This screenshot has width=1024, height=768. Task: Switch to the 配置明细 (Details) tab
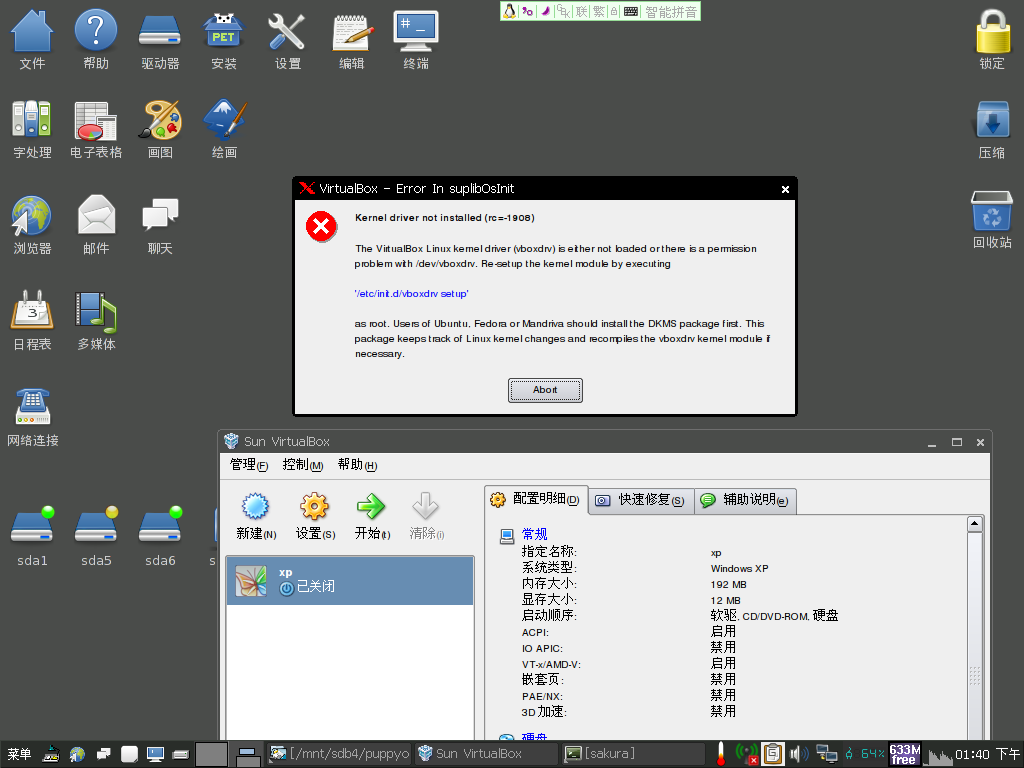click(536, 500)
